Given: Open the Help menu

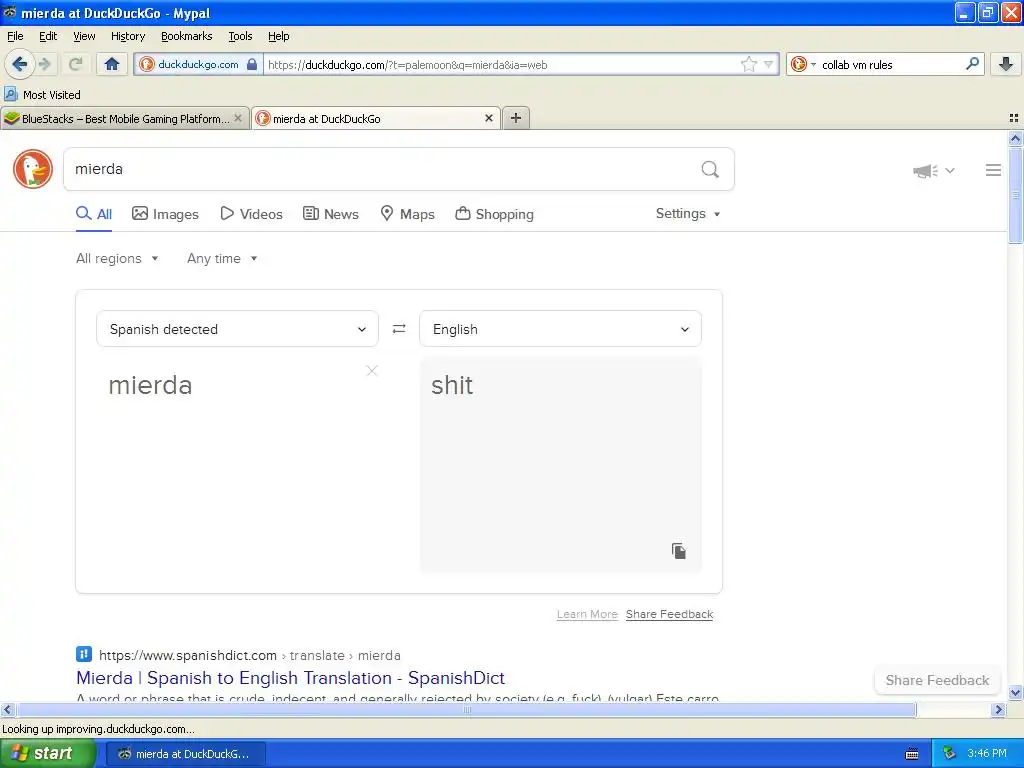Looking at the screenshot, I should [279, 36].
